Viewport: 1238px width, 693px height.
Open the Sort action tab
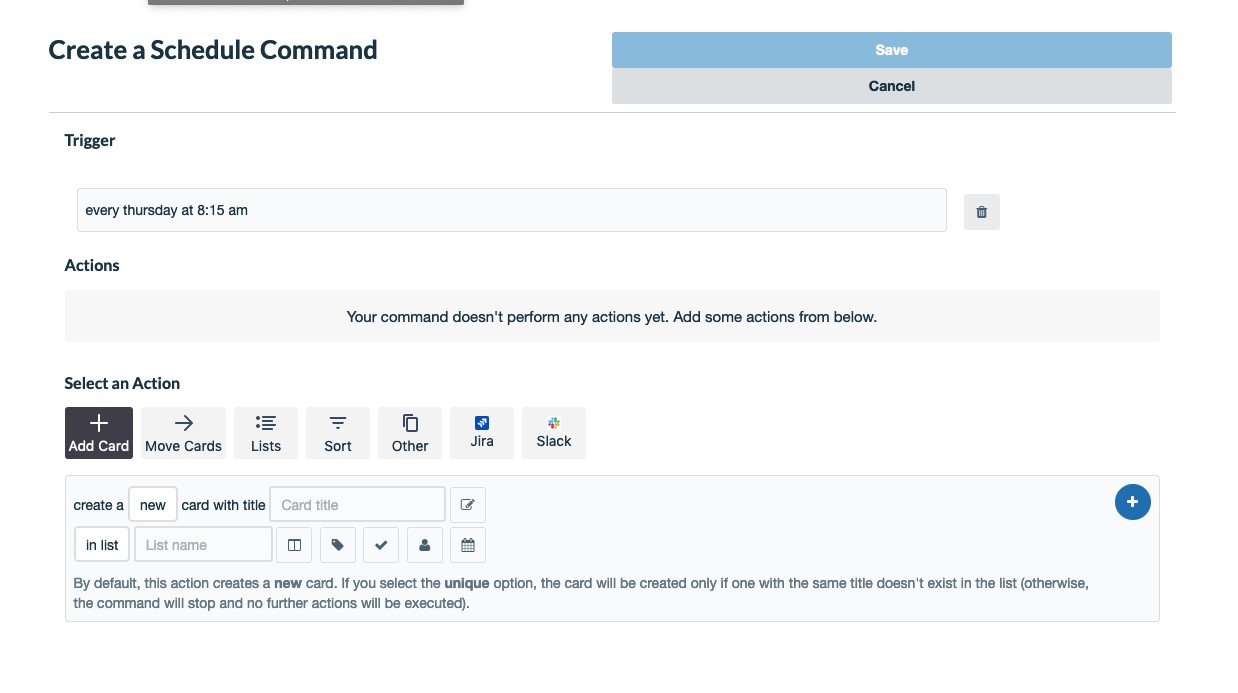pyautogui.click(x=338, y=433)
